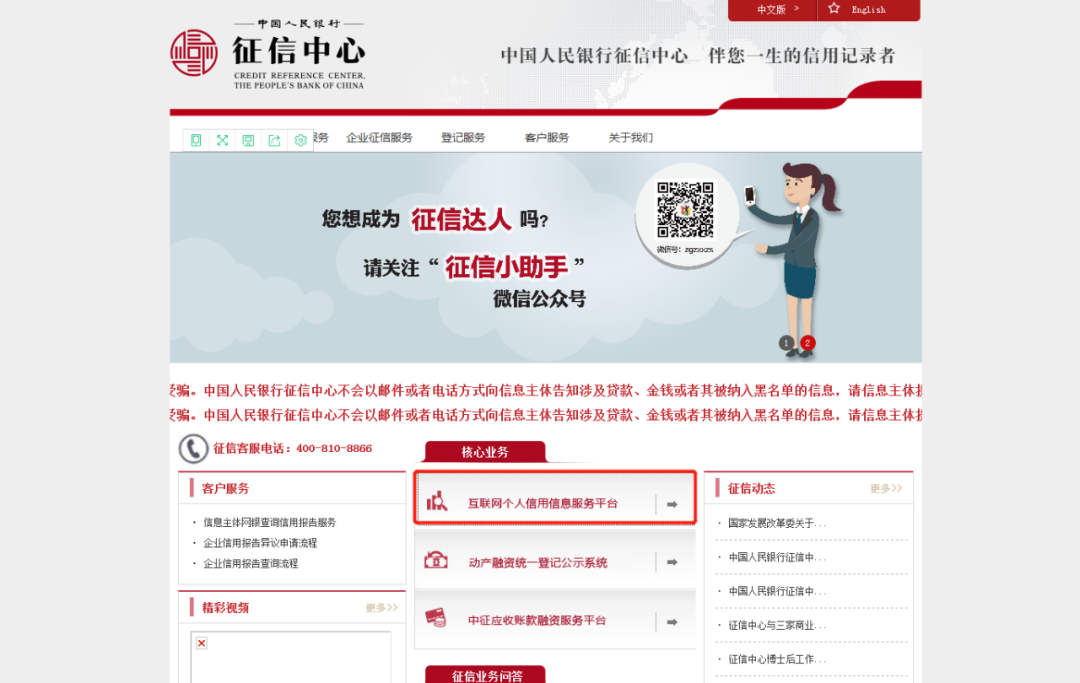The image size is (1080, 683).
Task: Click the red Credit Reference Center logo
Action: tap(194, 52)
